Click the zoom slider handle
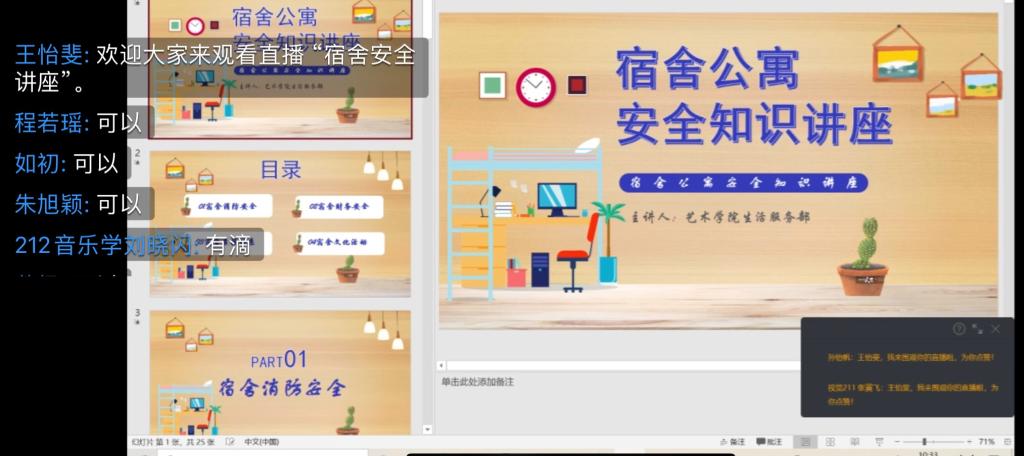This screenshot has height=456, width=1024. [x=923, y=442]
